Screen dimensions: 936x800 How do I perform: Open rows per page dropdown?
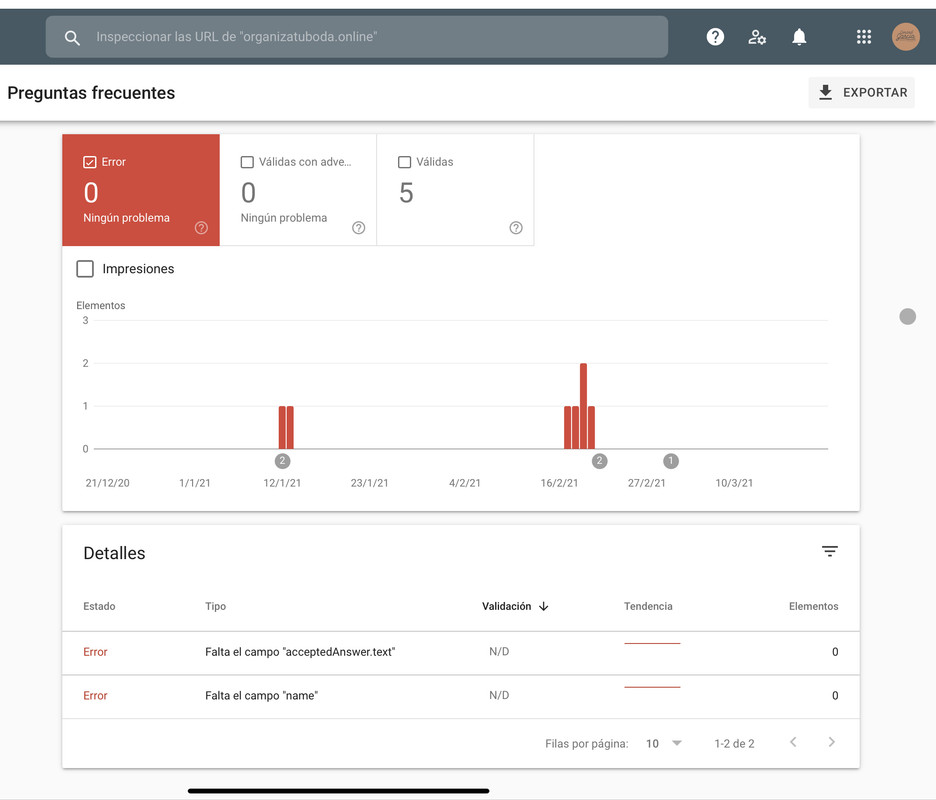pos(664,743)
